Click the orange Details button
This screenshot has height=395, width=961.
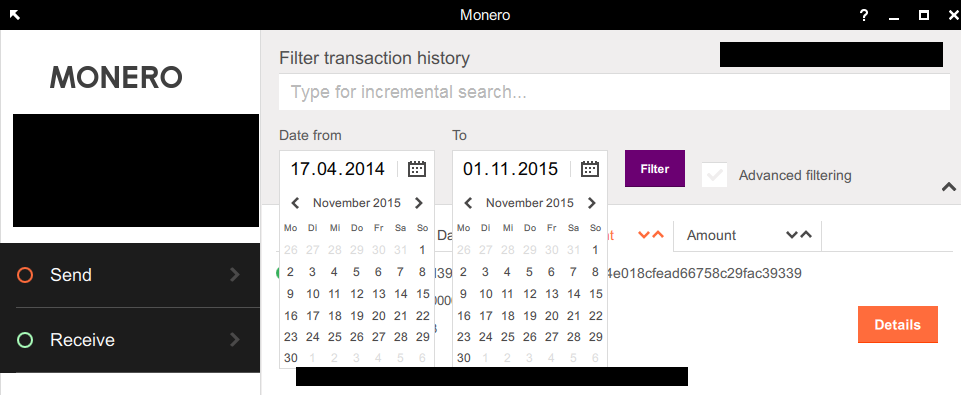point(898,324)
